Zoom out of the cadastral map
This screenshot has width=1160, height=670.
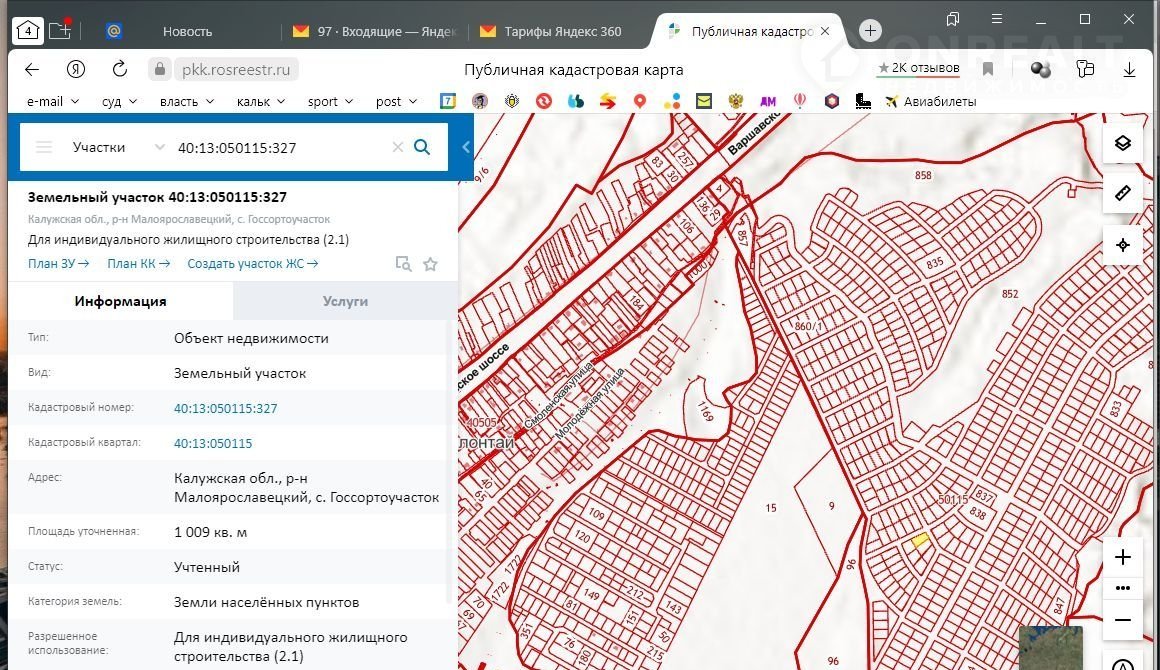[x=1122, y=620]
